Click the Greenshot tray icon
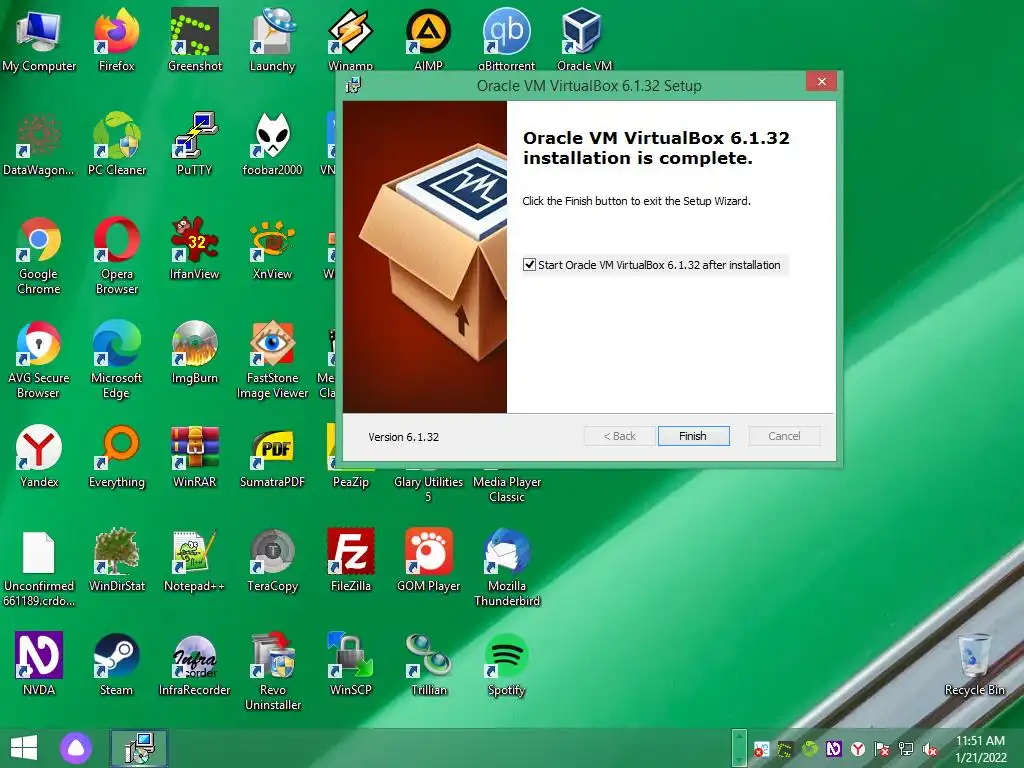This screenshot has width=1024, height=768. pos(785,749)
